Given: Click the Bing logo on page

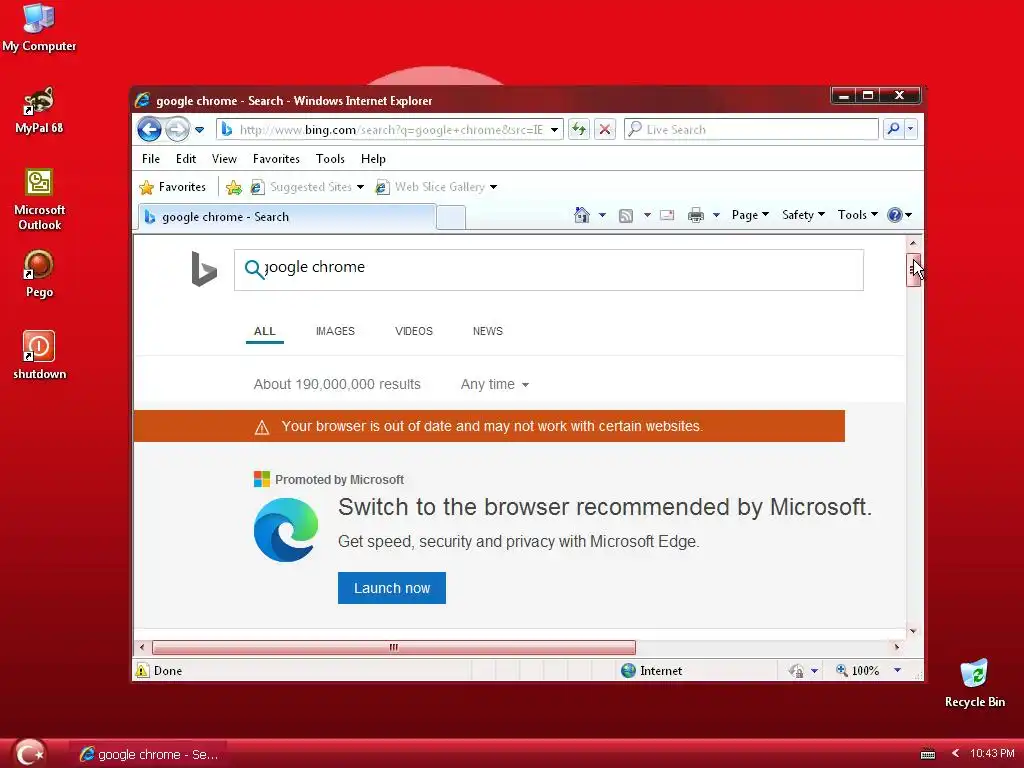Looking at the screenshot, I should click(x=204, y=269).
